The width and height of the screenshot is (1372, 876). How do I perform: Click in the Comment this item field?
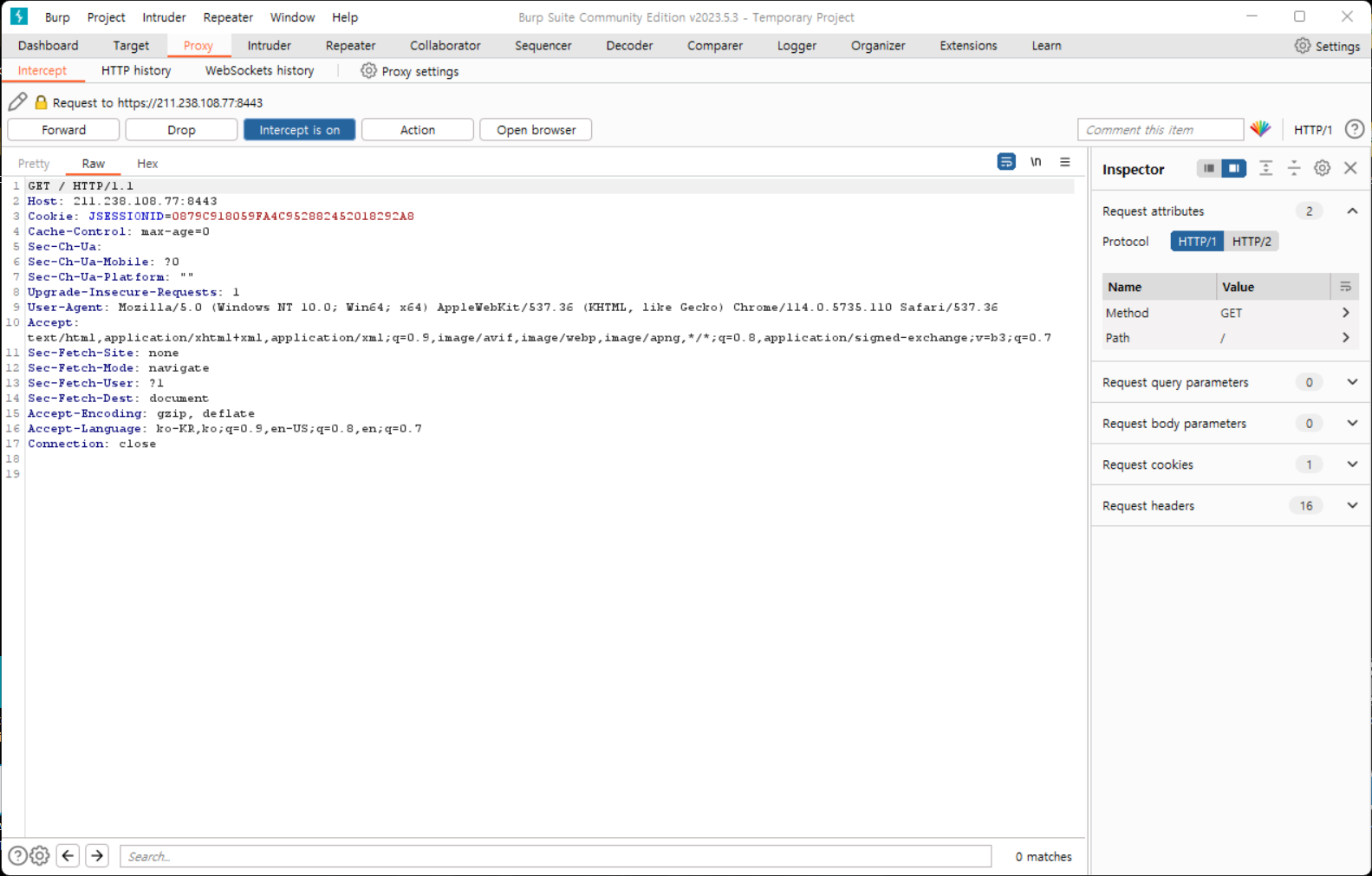[1159, 130]
